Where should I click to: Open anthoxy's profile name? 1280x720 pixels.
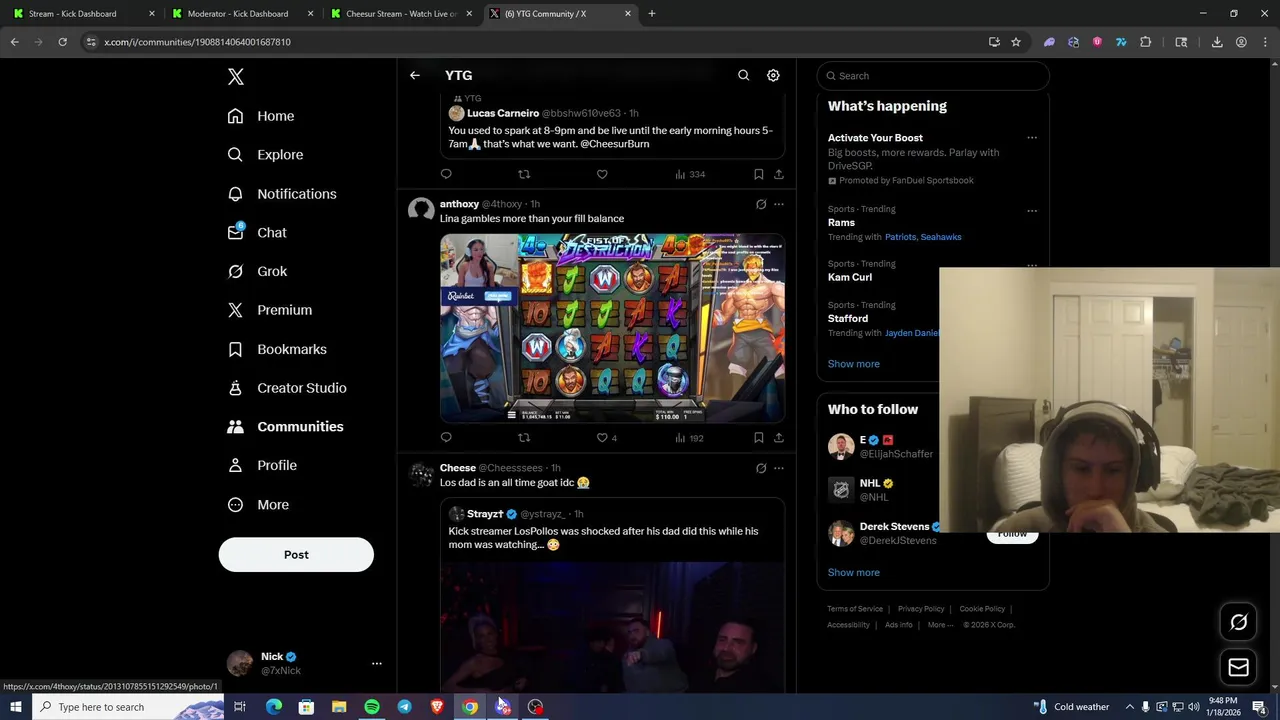point(459,204)
